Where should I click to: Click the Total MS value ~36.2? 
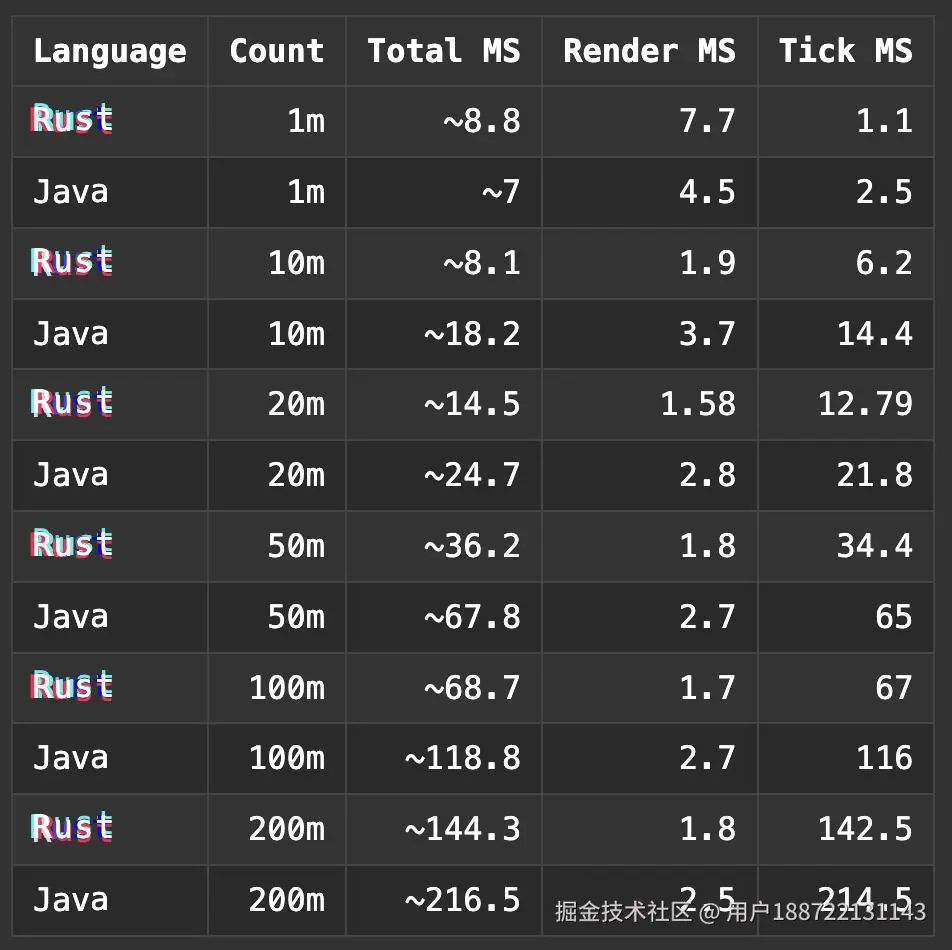(472, 546)
